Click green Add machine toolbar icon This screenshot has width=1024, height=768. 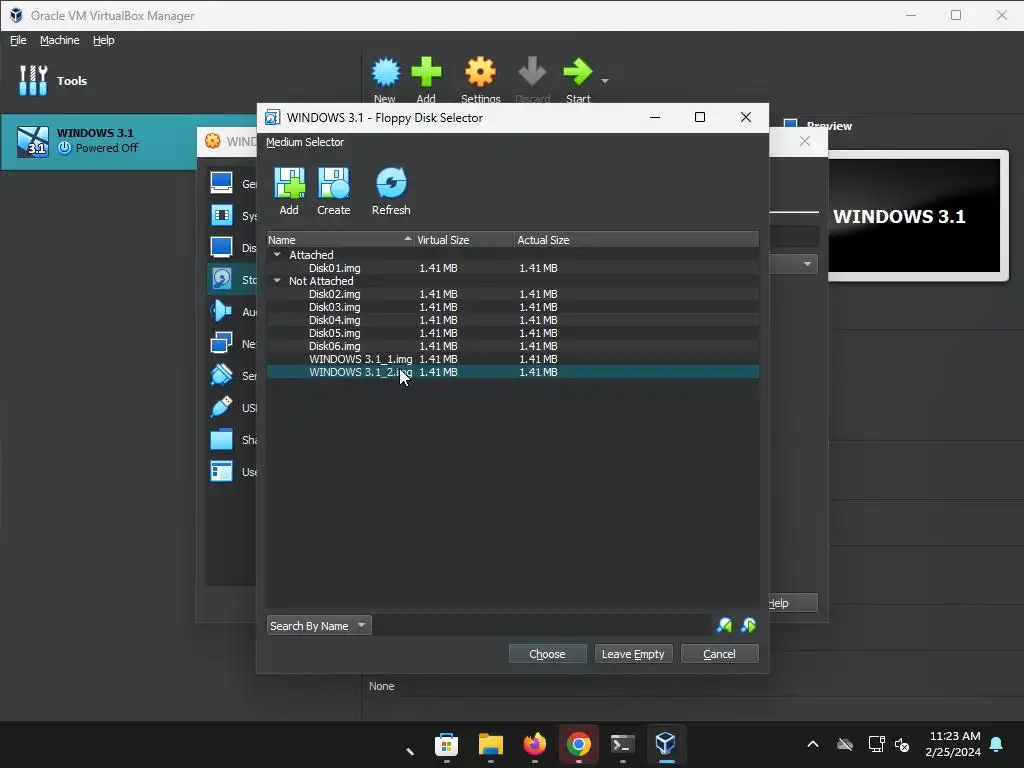pyautogui.click(x=426, y=72)
